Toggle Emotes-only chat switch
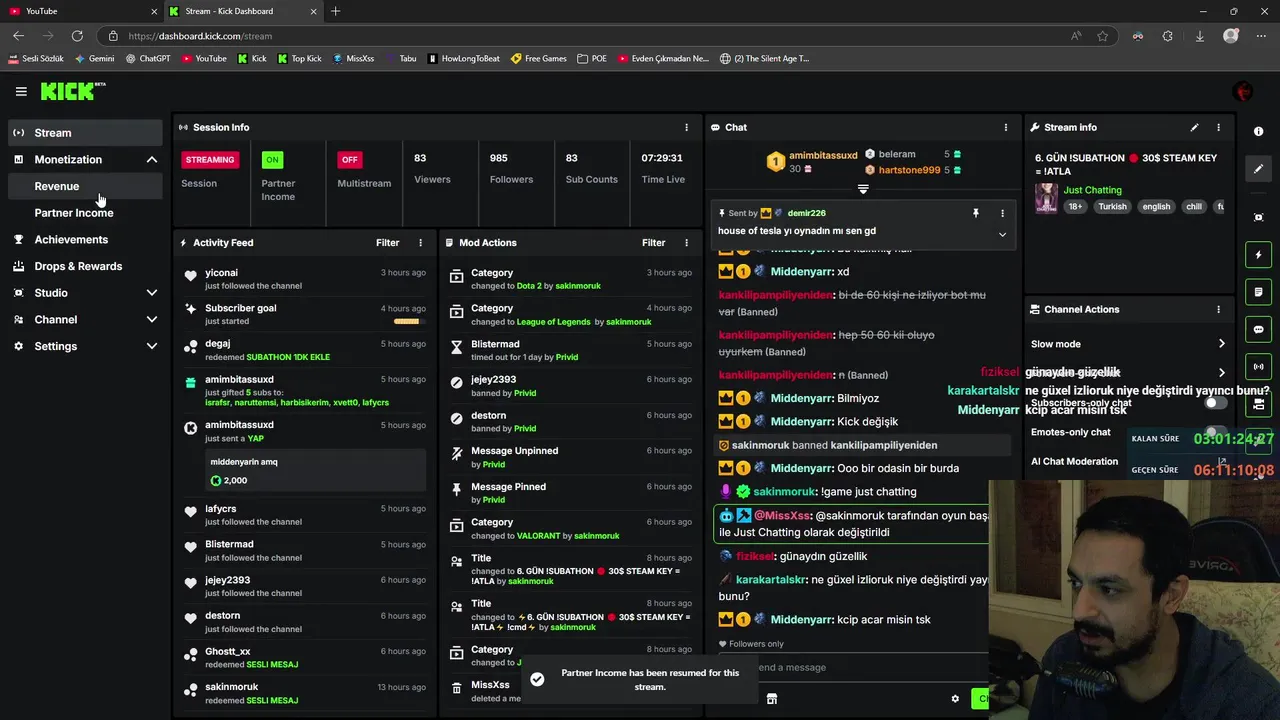 (1215, 432)
